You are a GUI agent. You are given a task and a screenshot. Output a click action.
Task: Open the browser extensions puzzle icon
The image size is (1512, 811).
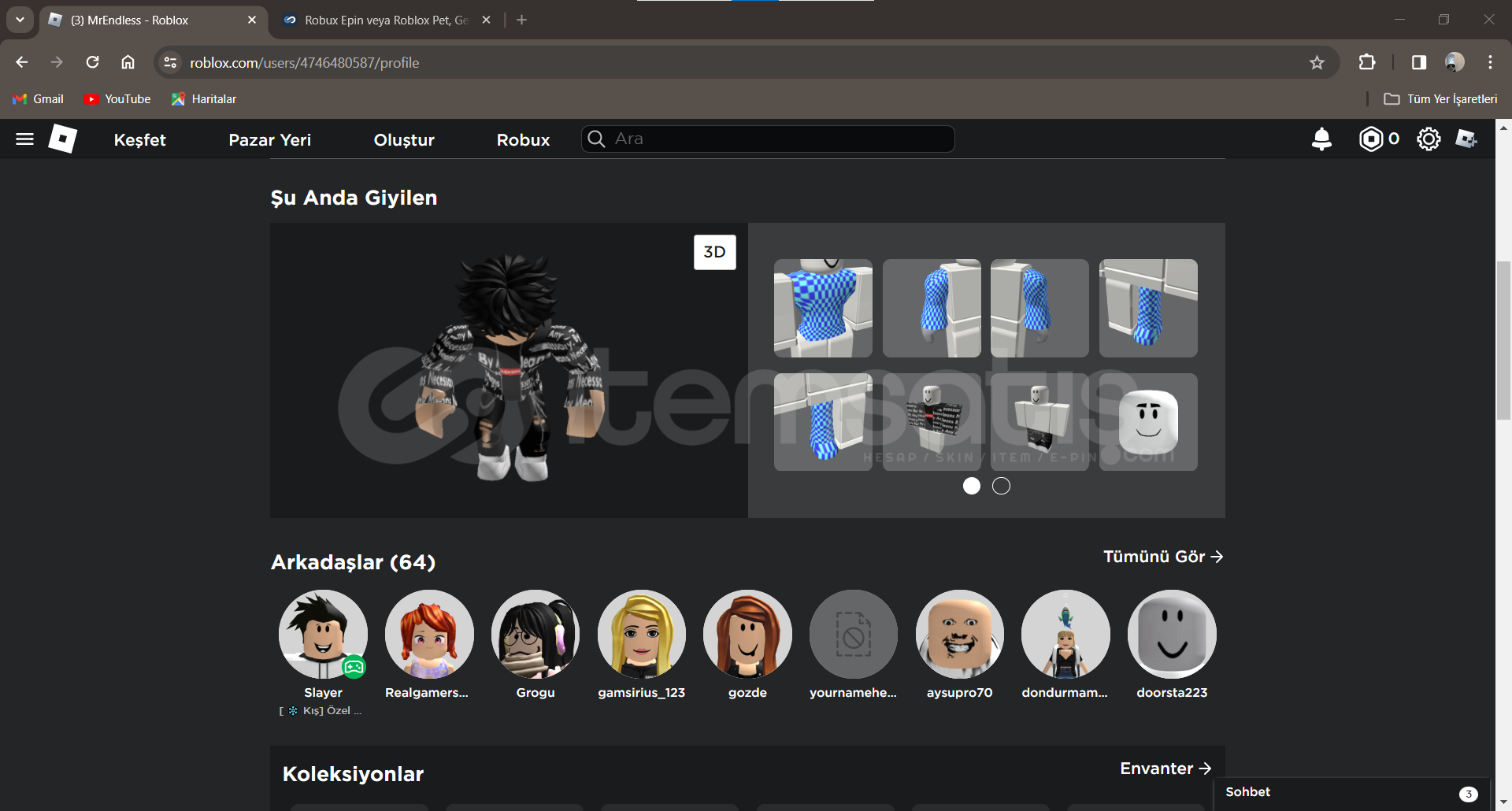pos(1367,62)
